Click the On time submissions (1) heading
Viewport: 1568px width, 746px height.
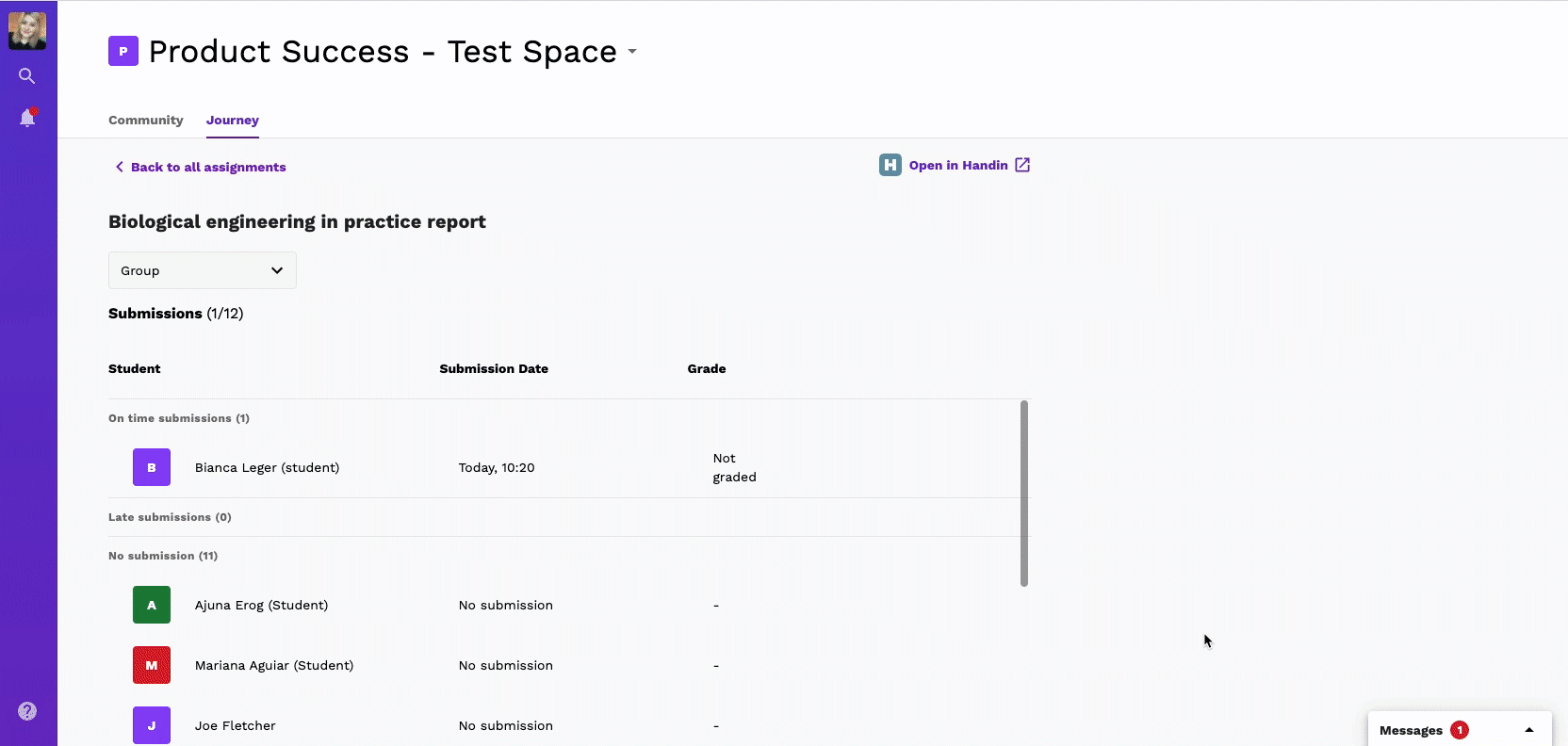(x=179, y=418)
